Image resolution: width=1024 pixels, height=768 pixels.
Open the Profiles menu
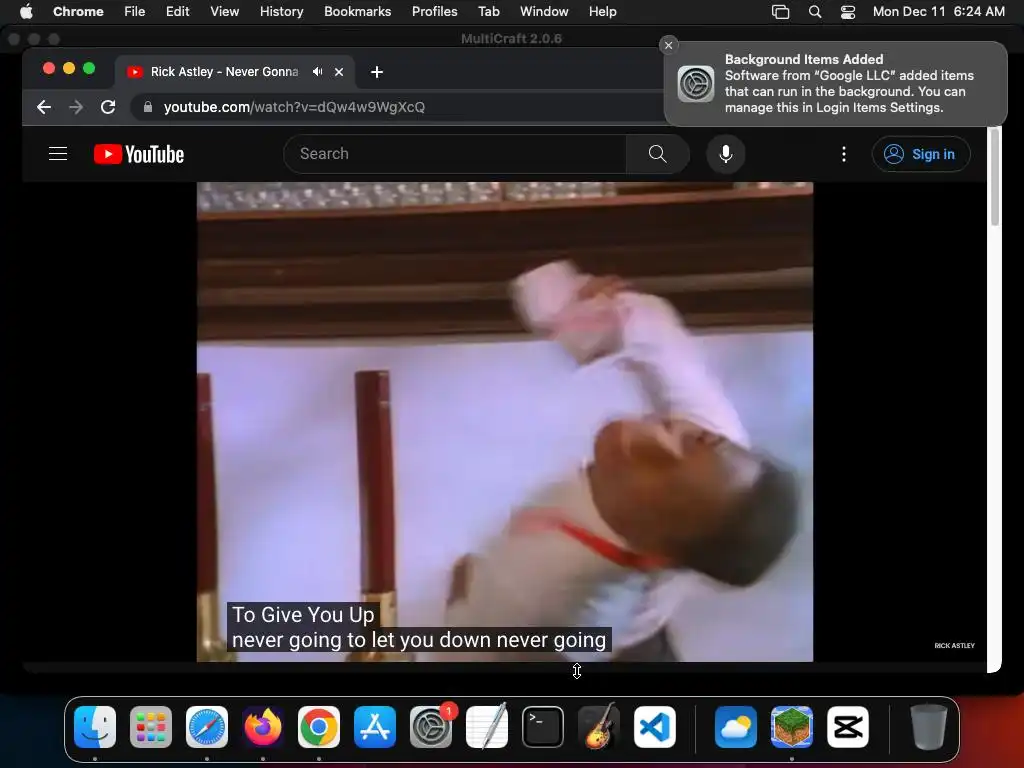click(x=434, y=11)
